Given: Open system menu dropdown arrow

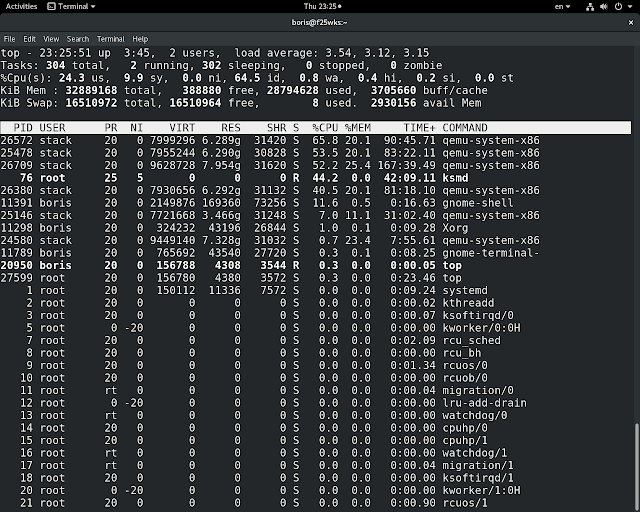Looking at the screenshot, I should tap(630, 7).
